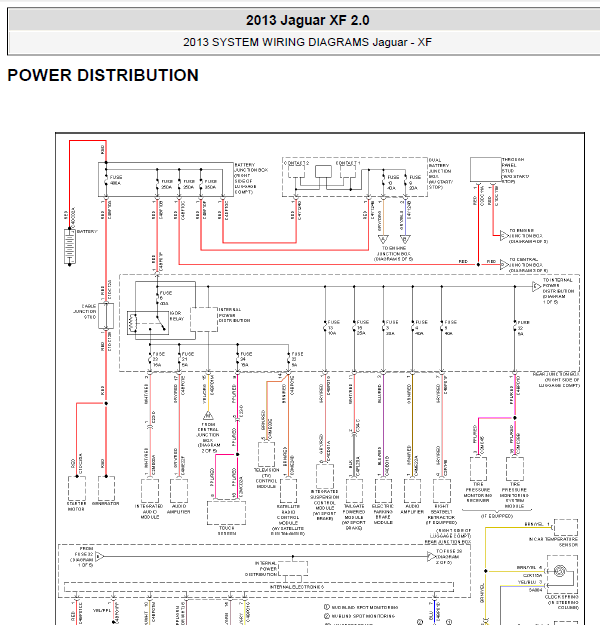
Task: Select the RIGHT SEATBELT RETRACTOR label
Action: (x=441, y=514)
